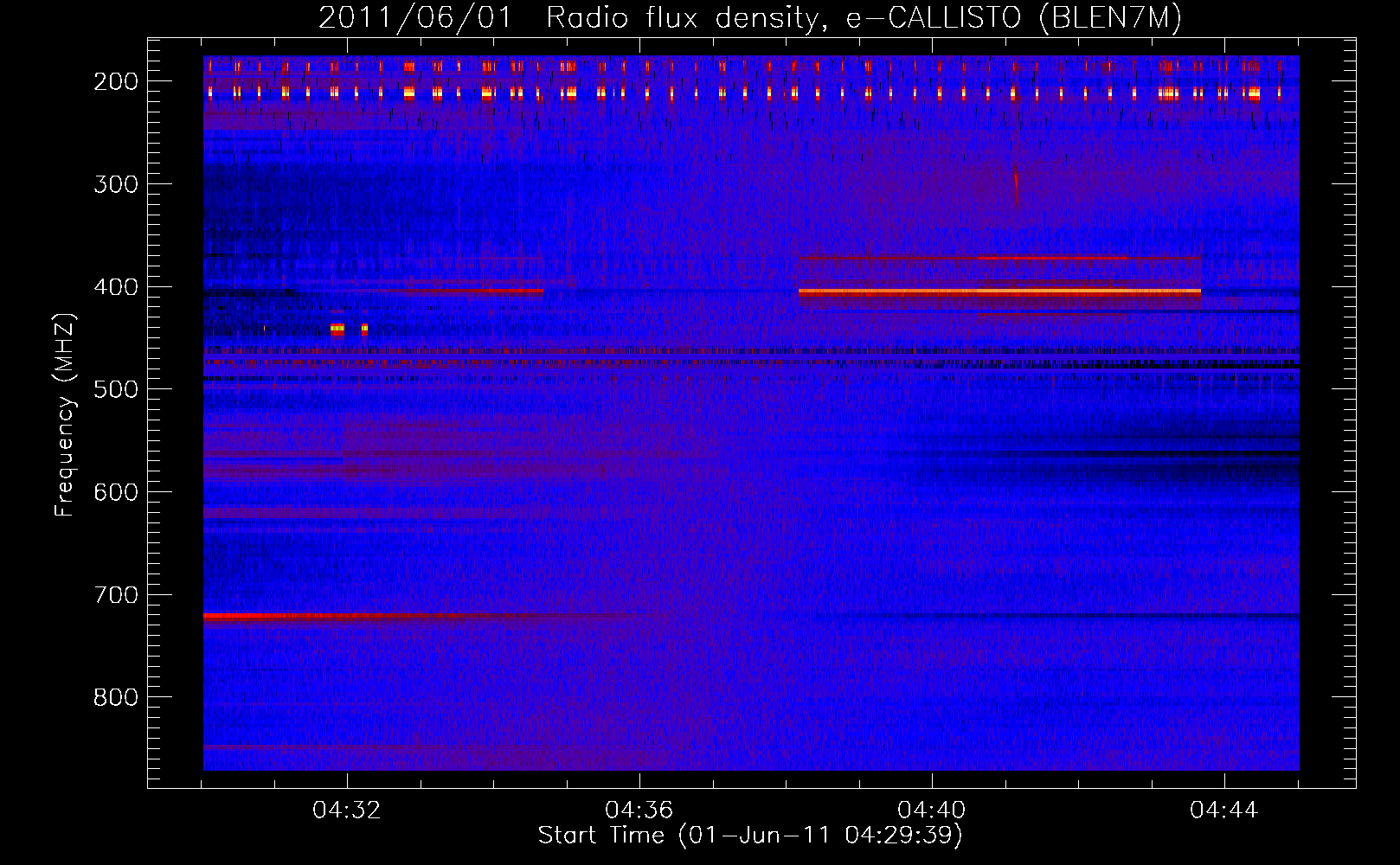Click the 700 frequency tick label
This screenshot has height=865, width=1400.
(116, 595)
